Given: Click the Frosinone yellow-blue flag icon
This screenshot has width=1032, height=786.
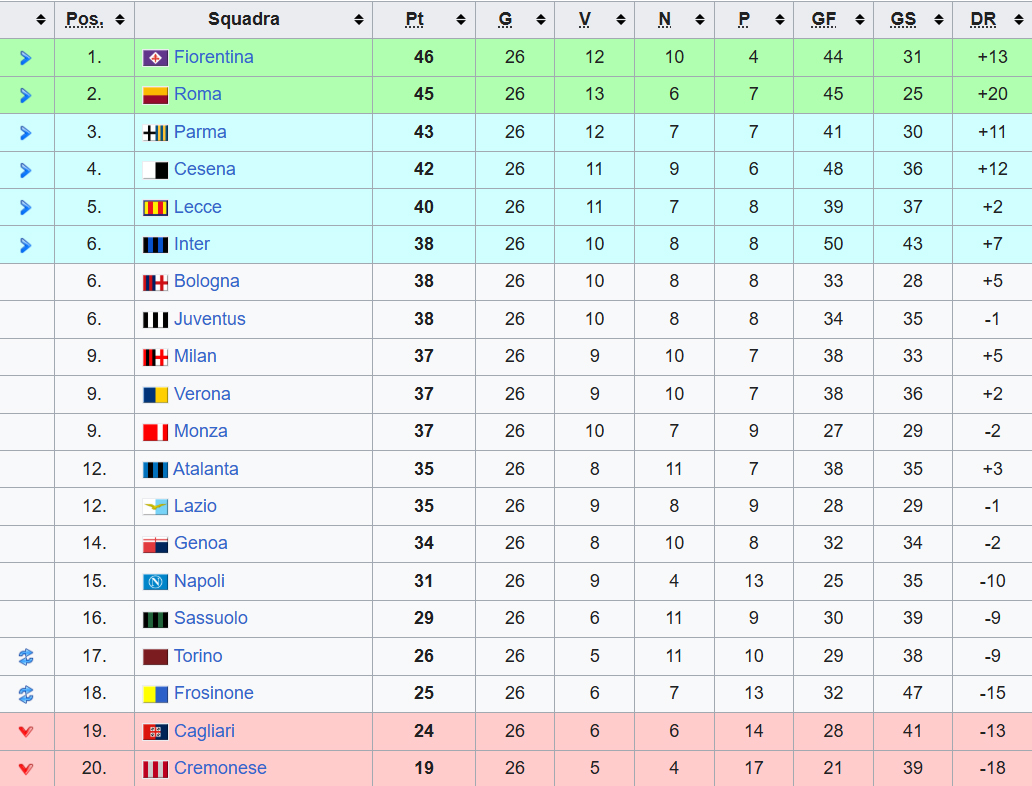Looking at the screenshot, I should pos(155,694).
